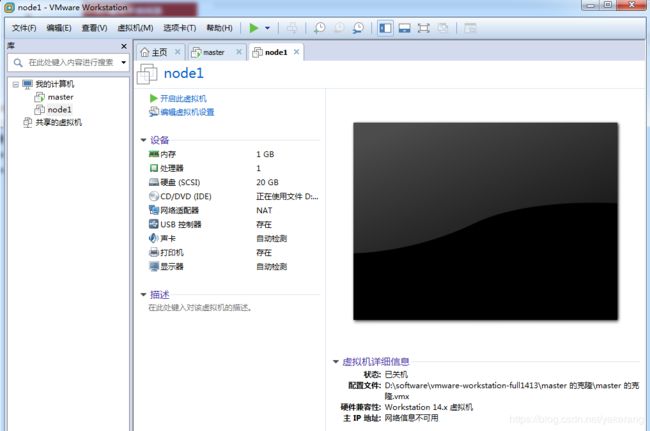
Task: Close the master tab
Action: [239, 52]
